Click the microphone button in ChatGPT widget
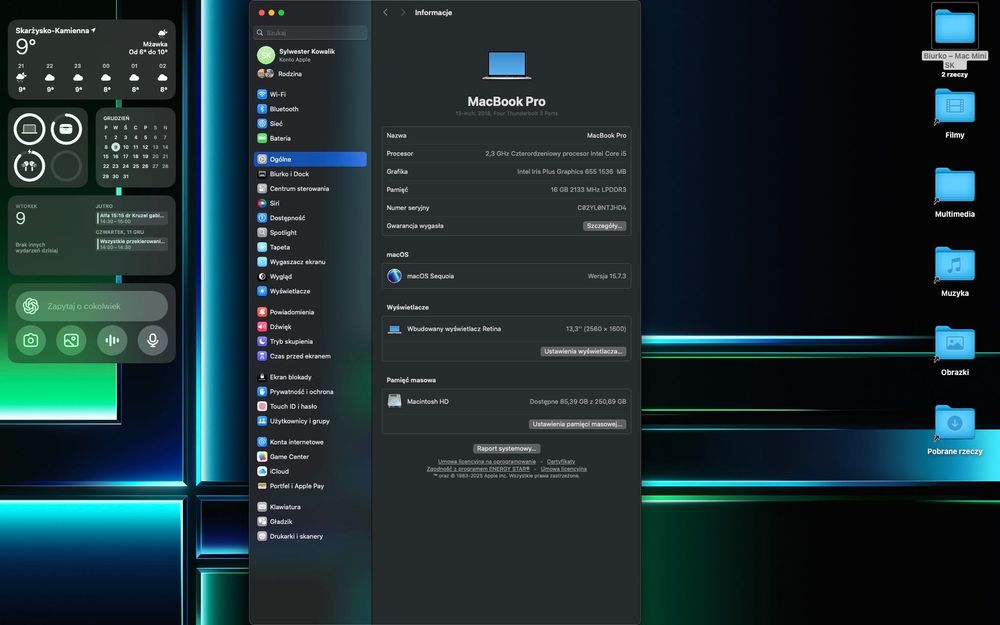 click(153, 341)
